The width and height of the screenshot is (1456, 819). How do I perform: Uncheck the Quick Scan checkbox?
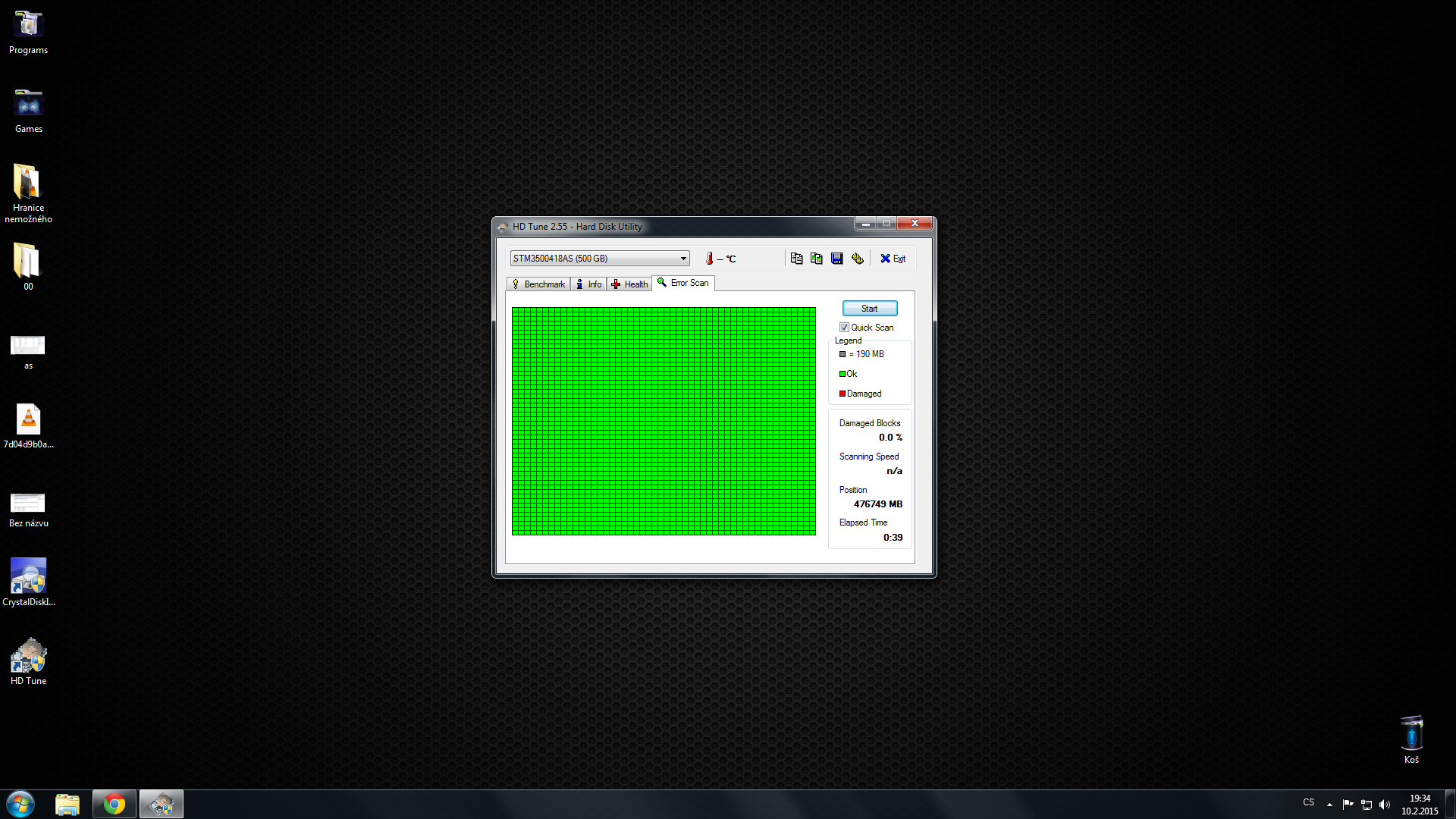[x=844, y=328]
